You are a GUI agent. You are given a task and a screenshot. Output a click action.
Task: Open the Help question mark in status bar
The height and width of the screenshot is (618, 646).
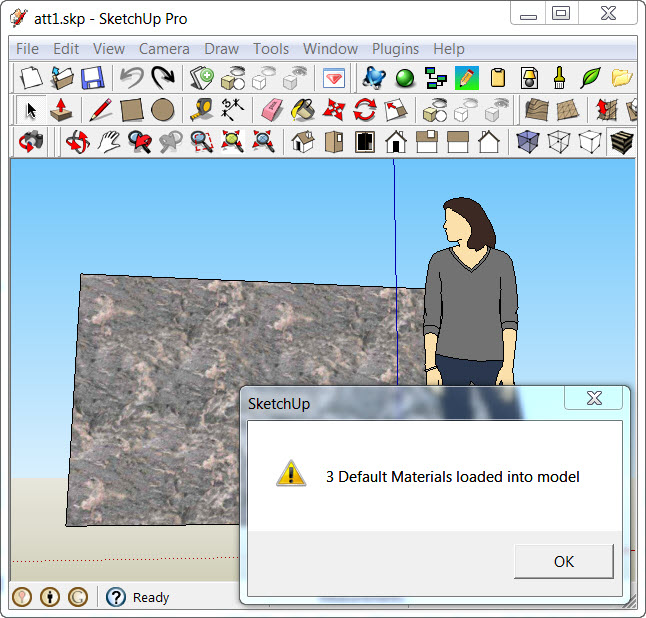[116, 597]
